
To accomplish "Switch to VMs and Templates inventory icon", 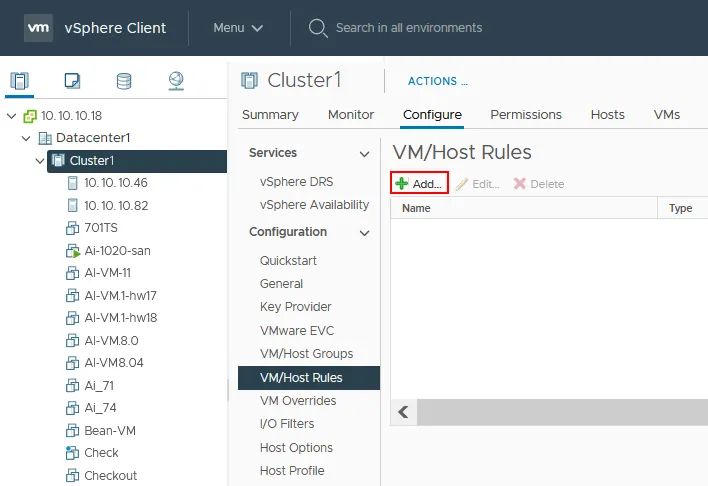I will 72,80.
